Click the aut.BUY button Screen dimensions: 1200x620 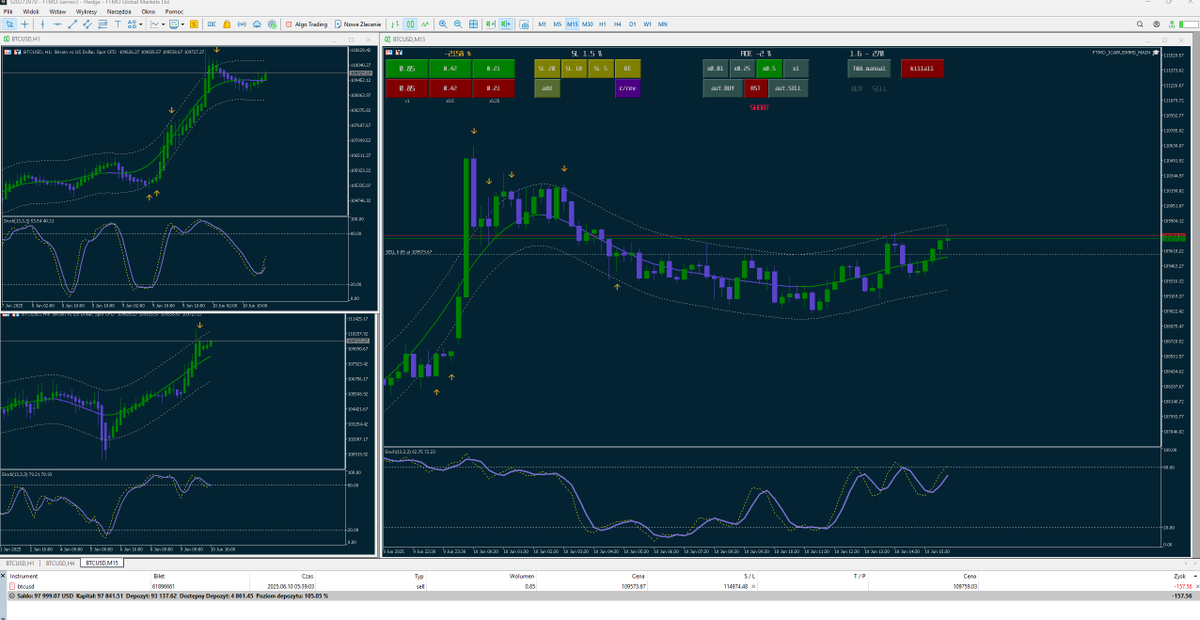(x=722, y=88)
